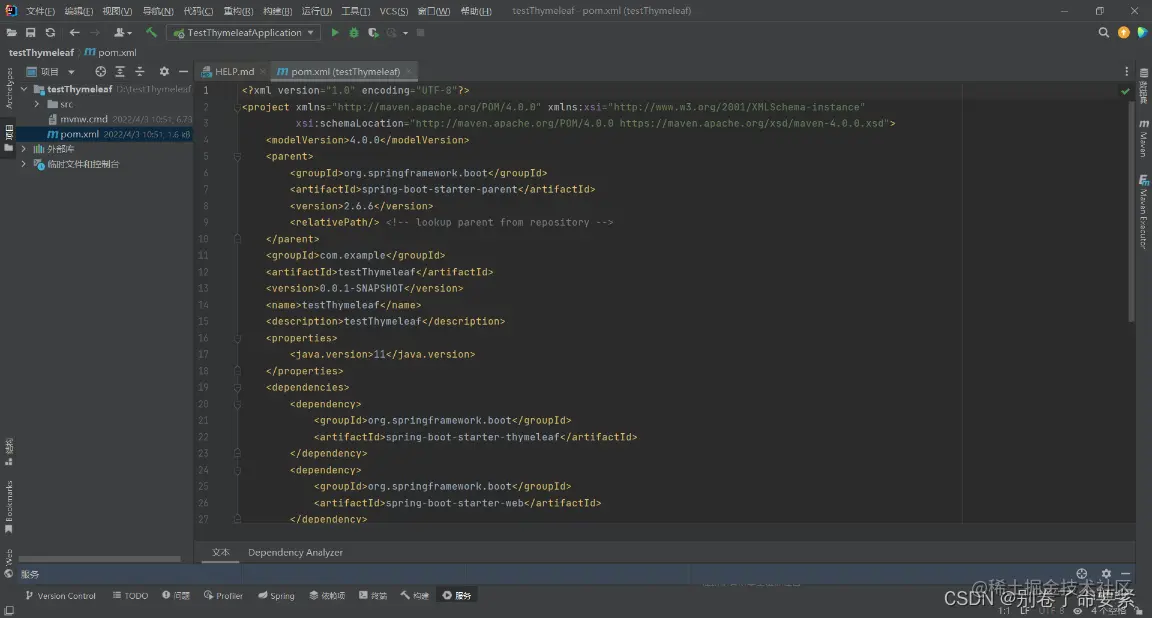The width and height of the screenshot is (1152, 618).
Task: Select mvnw.cmd file in project tree
Action: [x=84, y=119]
